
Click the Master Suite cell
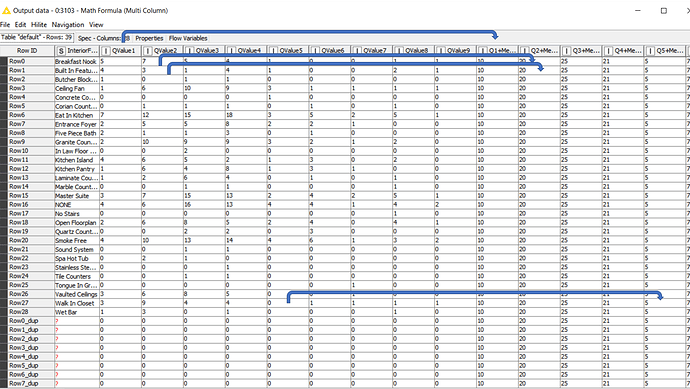[77, 196]
